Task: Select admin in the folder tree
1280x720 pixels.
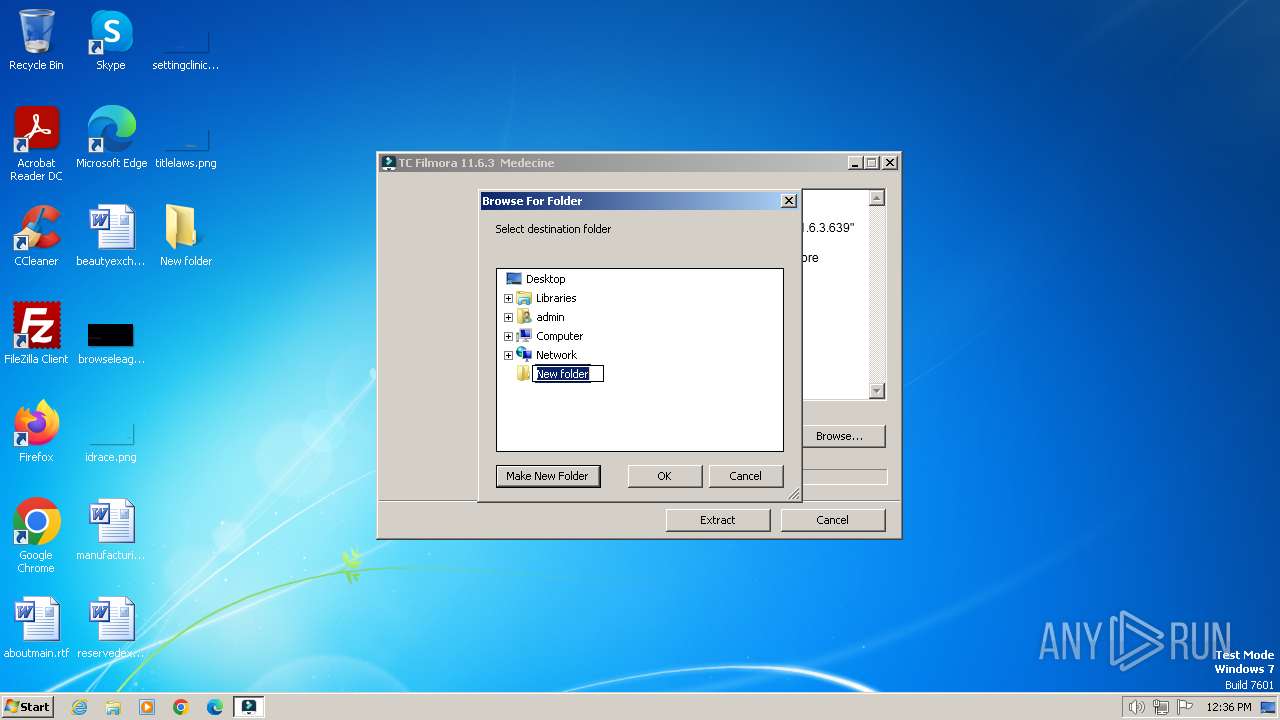Action: (x=550, y=317)
